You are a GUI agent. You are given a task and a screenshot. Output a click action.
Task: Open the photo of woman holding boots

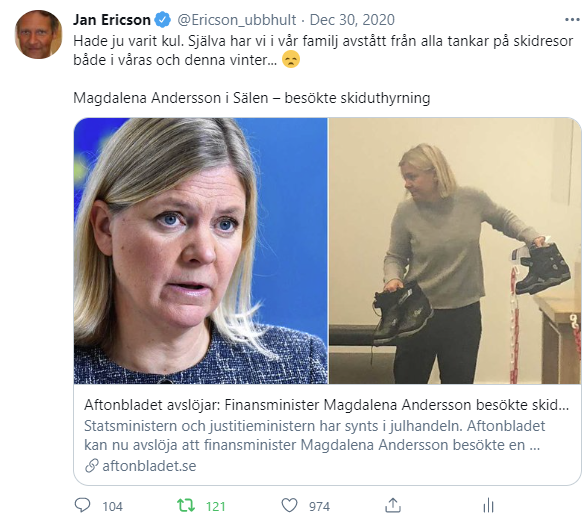[x=455, y=251]
